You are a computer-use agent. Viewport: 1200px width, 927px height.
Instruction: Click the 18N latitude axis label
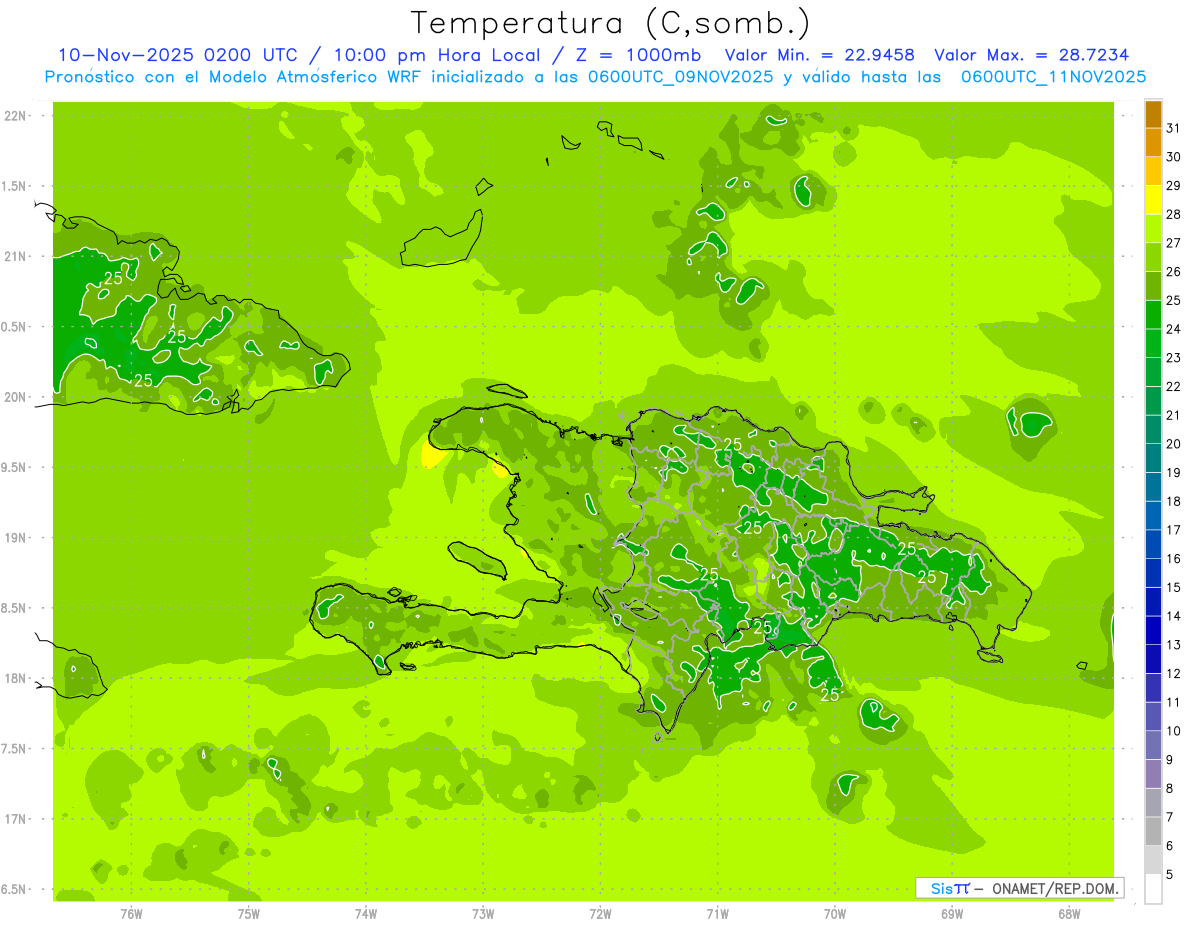tap(15, 678)
